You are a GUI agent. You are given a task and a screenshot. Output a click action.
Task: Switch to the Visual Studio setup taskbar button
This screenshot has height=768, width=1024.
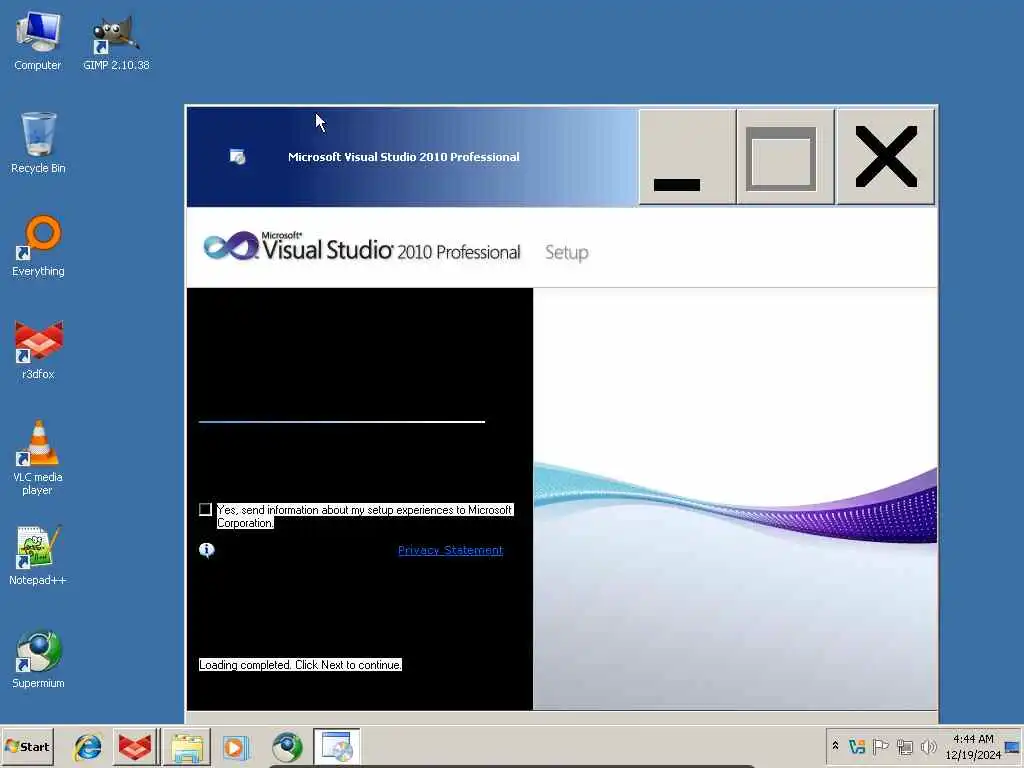coord(336,746)
